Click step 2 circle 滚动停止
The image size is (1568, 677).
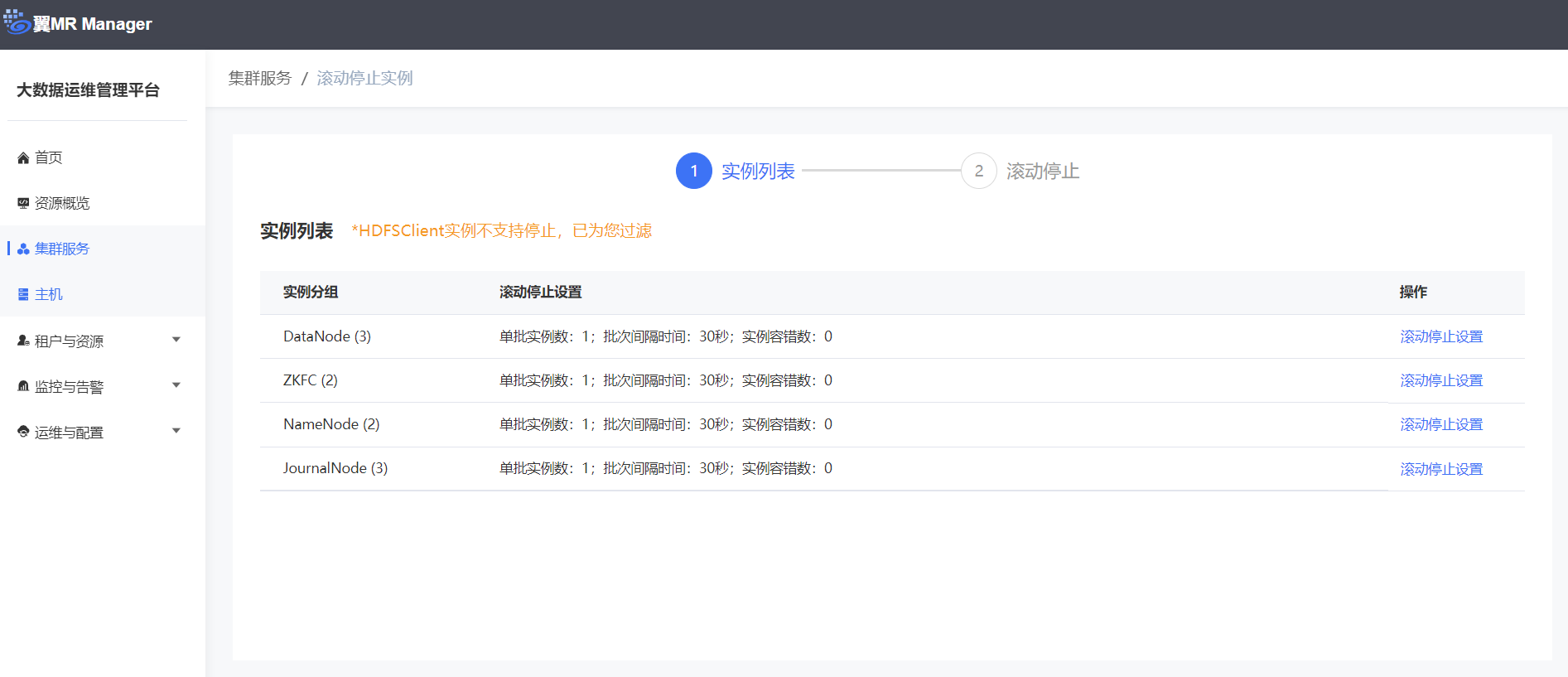tap(979, 171)
